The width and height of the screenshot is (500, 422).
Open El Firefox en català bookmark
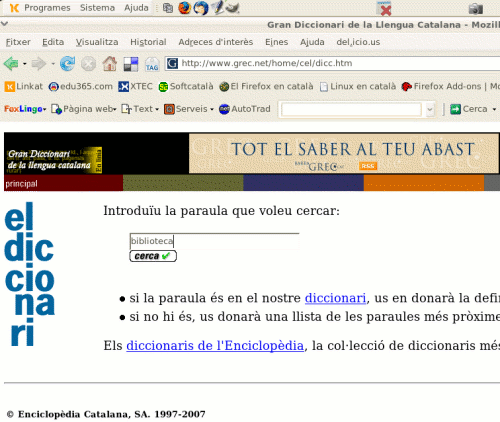click(267, 87)
